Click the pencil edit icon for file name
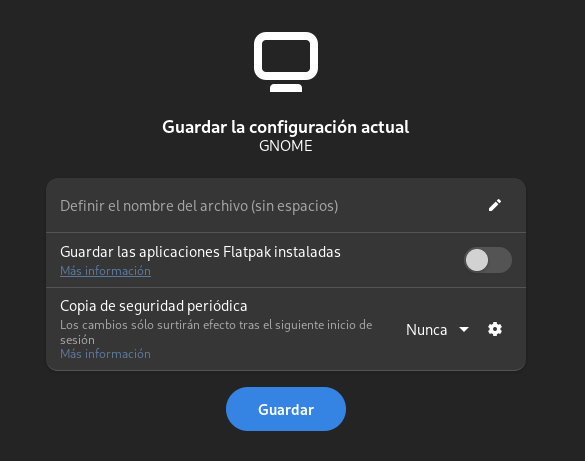This screenshot has width=585, height=461. (495, 206)
